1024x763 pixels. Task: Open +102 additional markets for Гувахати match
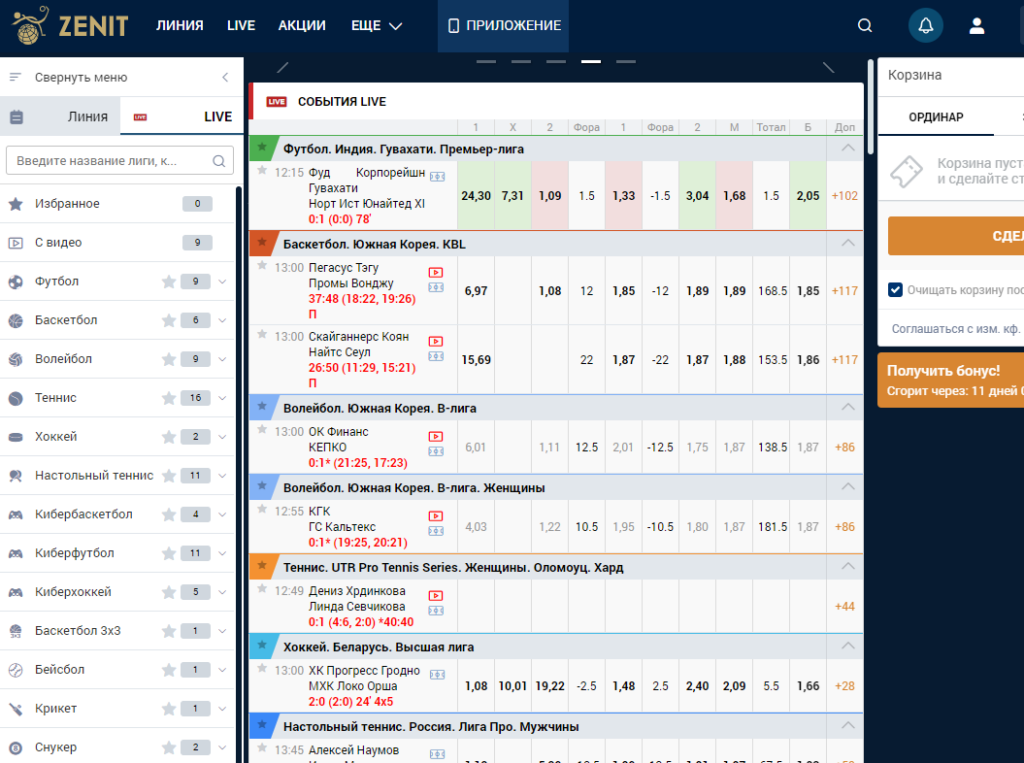tap(844, 196)
